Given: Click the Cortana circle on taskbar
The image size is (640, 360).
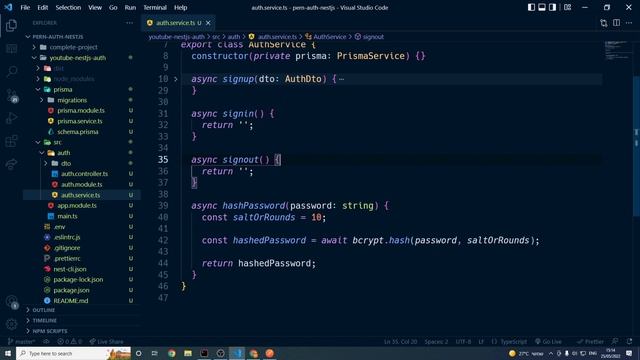Looking at the screenshot, I should tap(139, 353).
